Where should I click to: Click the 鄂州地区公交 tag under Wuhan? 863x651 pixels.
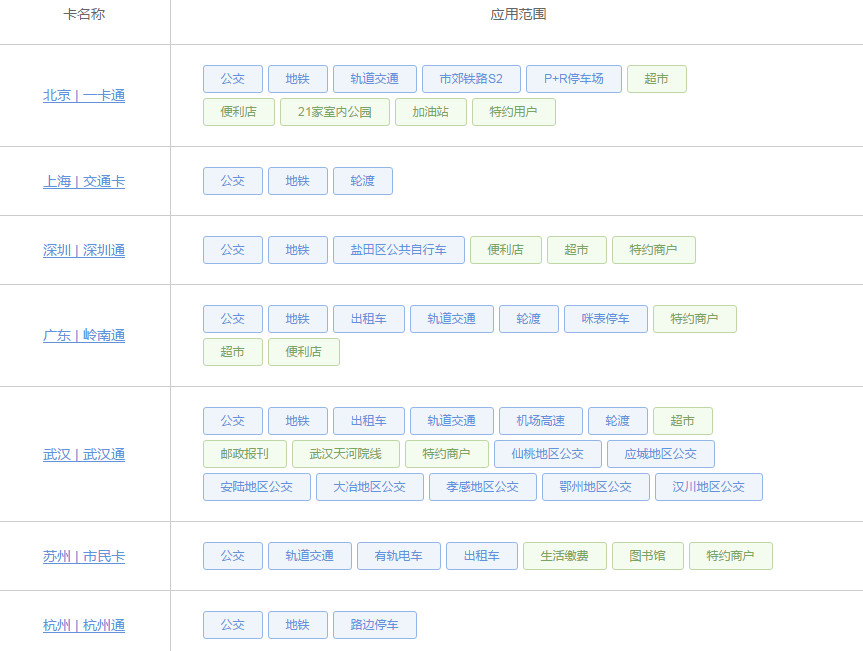(595, 487)
